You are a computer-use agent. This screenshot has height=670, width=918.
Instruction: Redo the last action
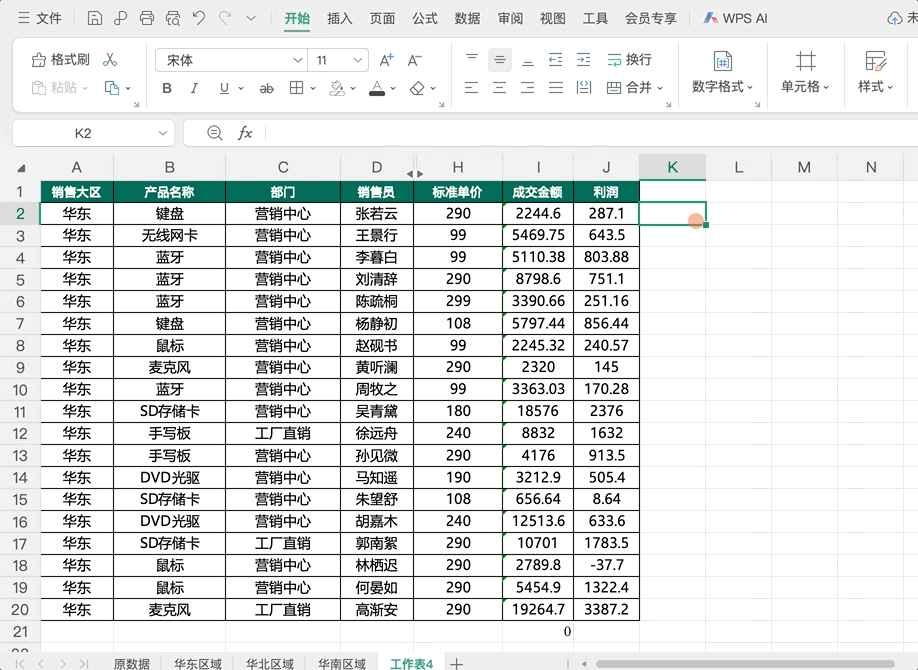225,18
